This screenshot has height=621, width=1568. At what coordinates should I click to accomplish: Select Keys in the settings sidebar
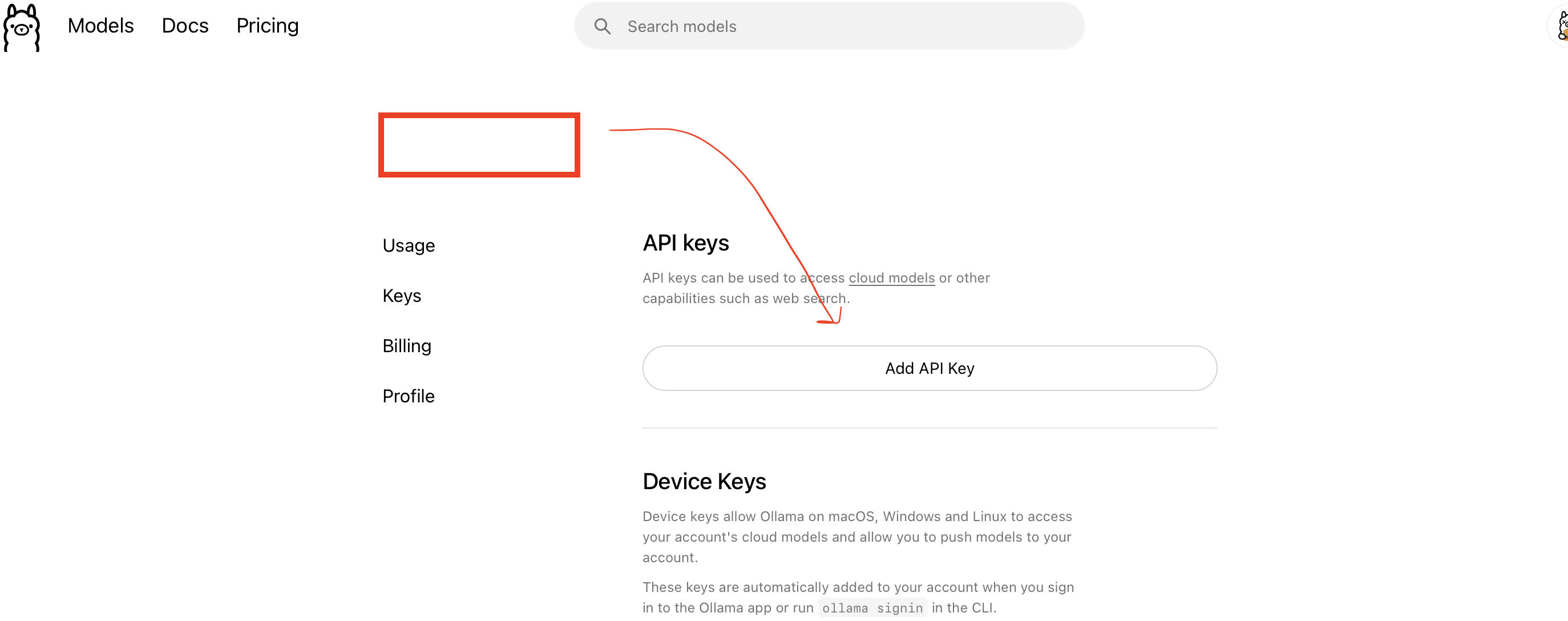coord(402,296)
